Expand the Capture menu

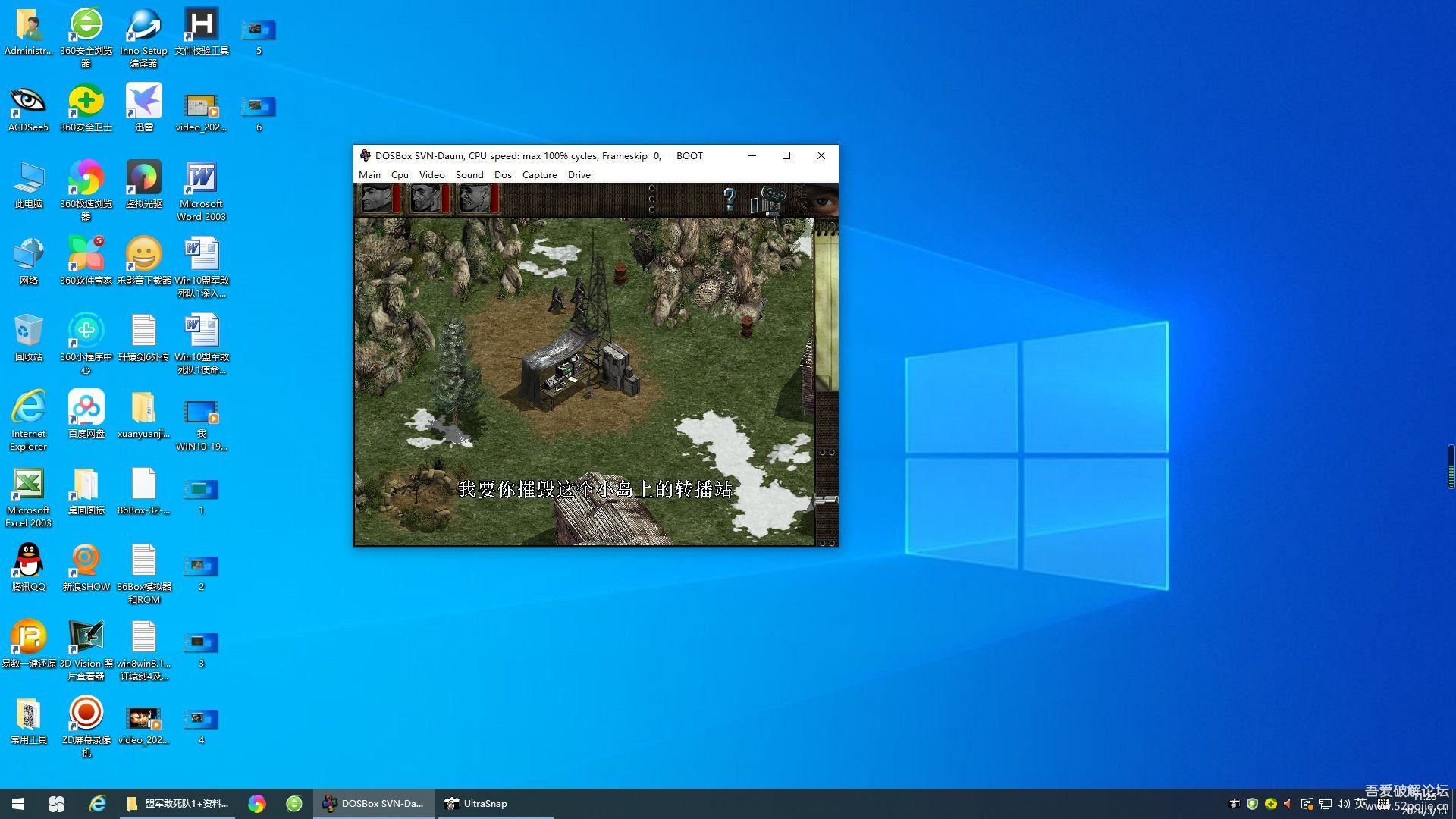[539, 174]
